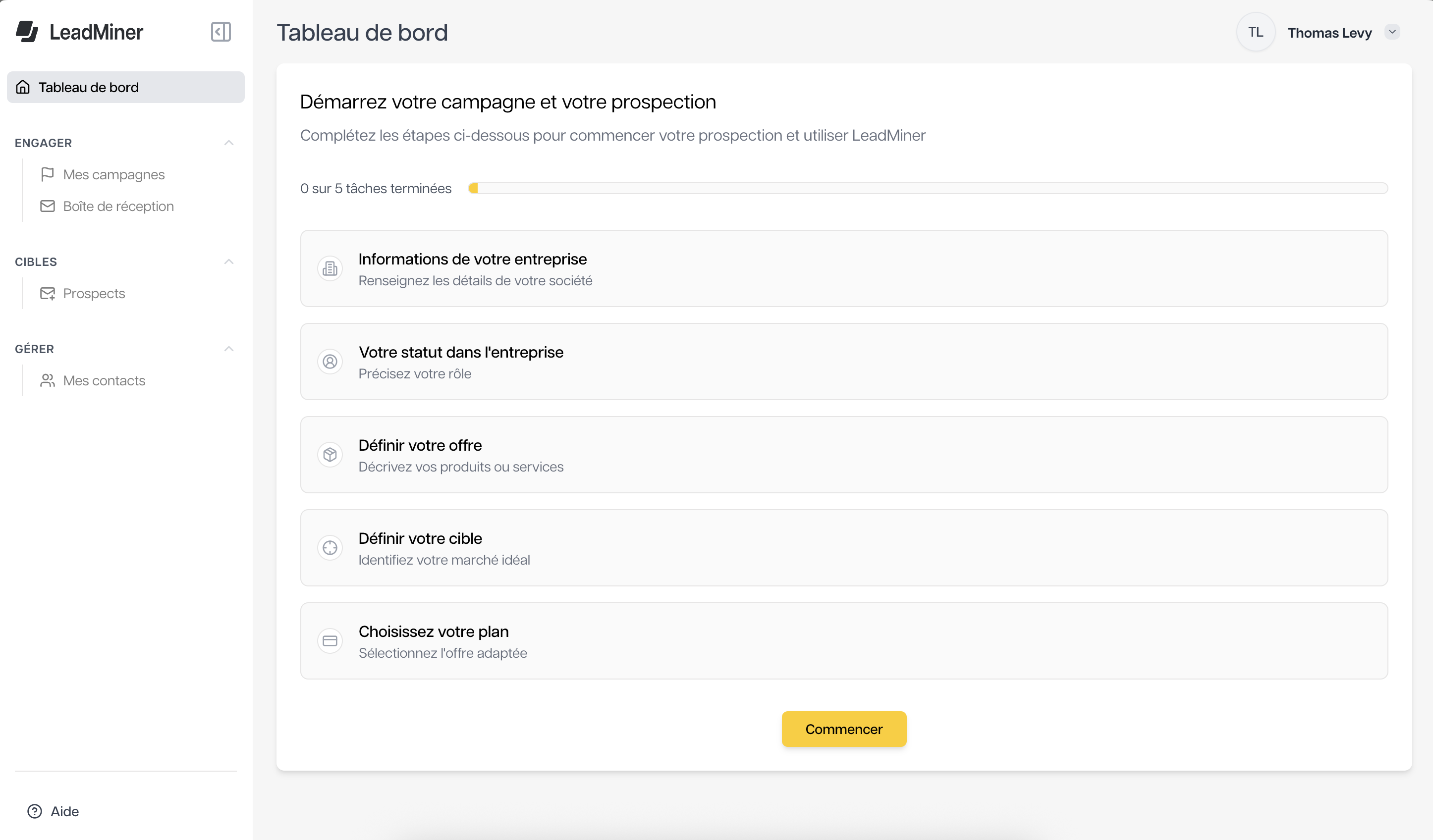Open Mes contacts page
The image size is (1433, 840).
point(104,381)
